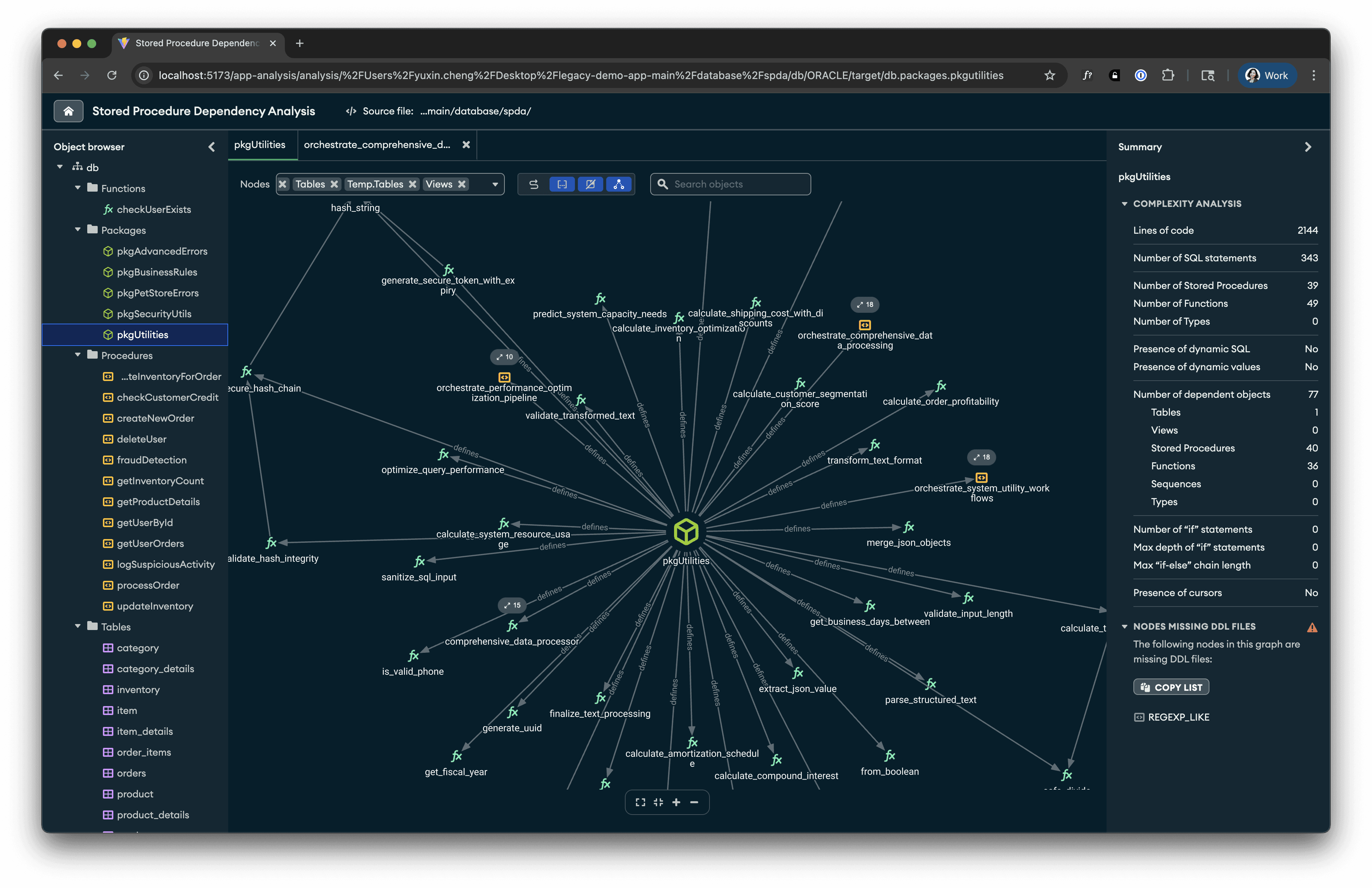Click the fullscreen expand graph icon
Screen dimensions: 1372x888
[x=640, y=802]
